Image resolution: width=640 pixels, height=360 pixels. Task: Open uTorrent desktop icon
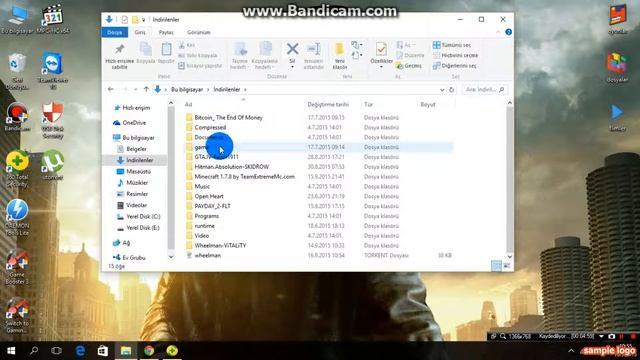(53, 165)
